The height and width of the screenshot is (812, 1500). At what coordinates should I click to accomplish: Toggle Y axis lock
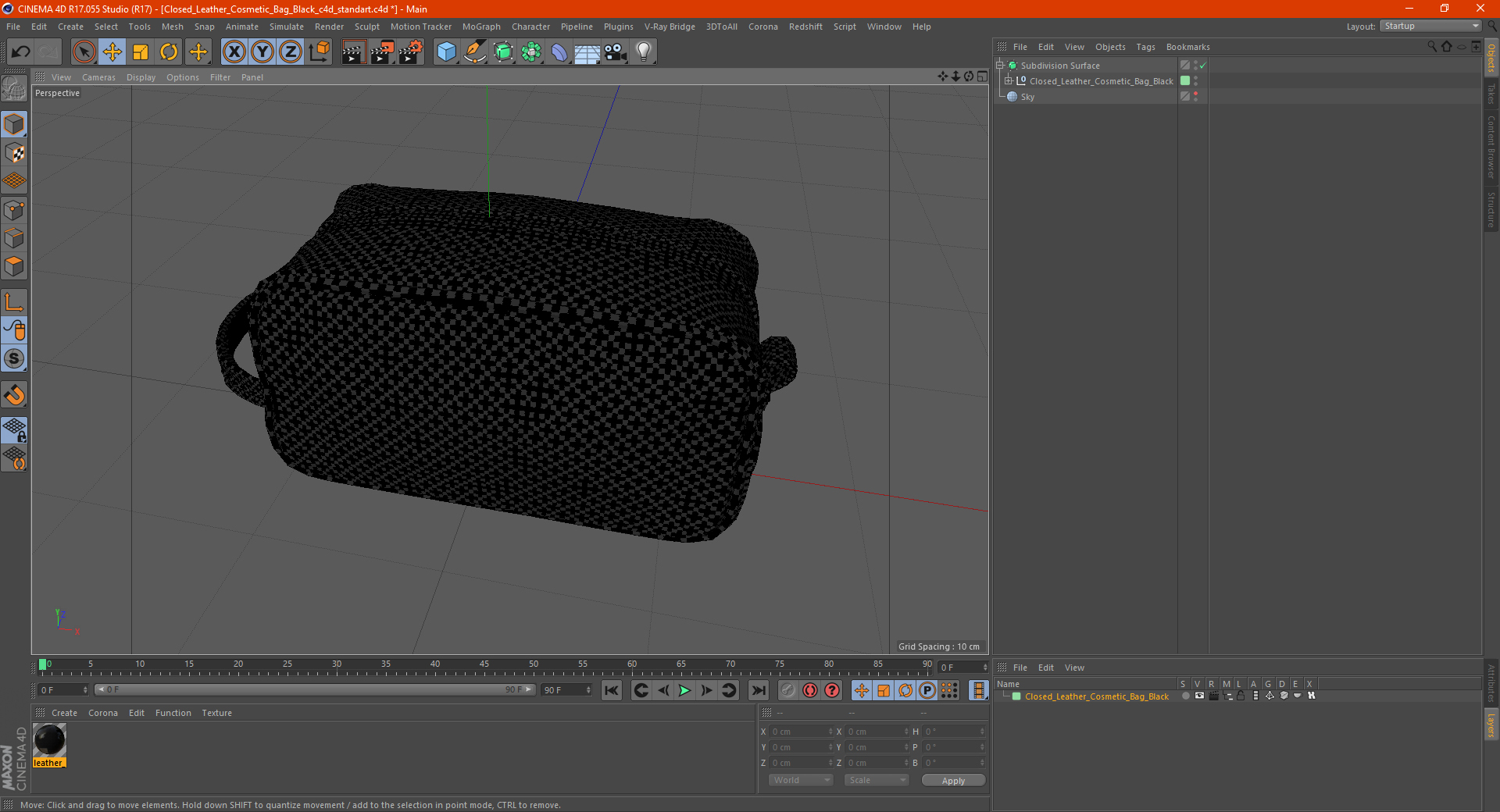pos(262,52)
